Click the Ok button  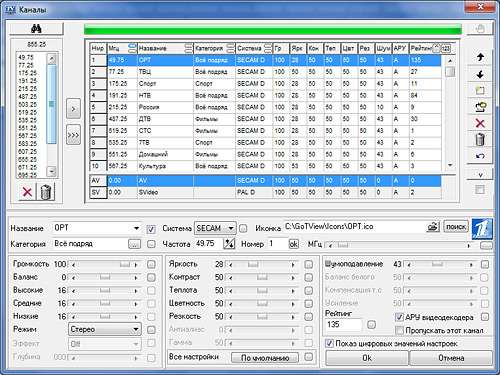tap(367, 358)
